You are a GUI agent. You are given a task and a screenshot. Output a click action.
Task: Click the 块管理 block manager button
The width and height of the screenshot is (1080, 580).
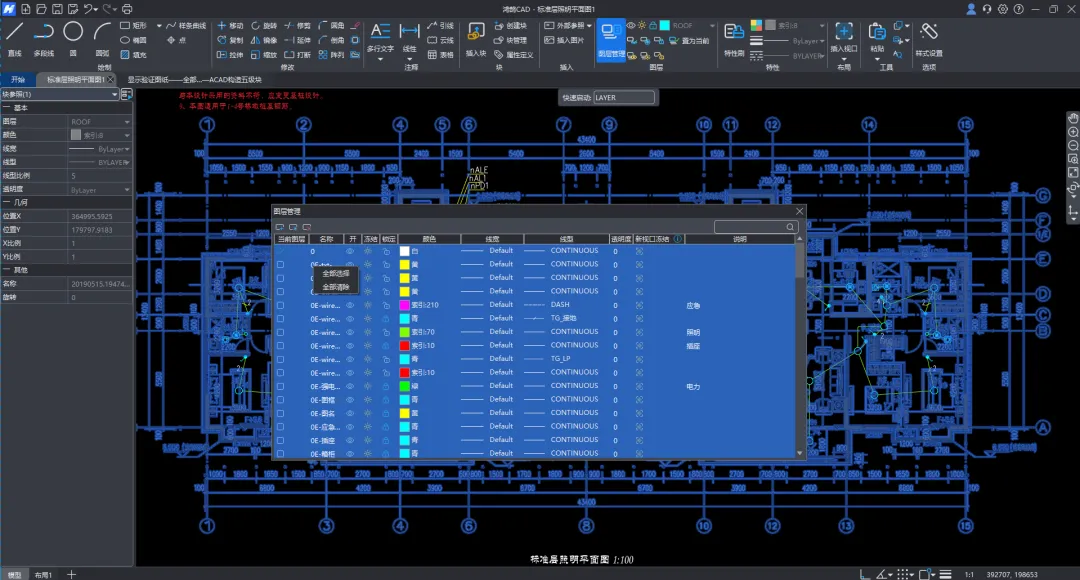point(510,41)
